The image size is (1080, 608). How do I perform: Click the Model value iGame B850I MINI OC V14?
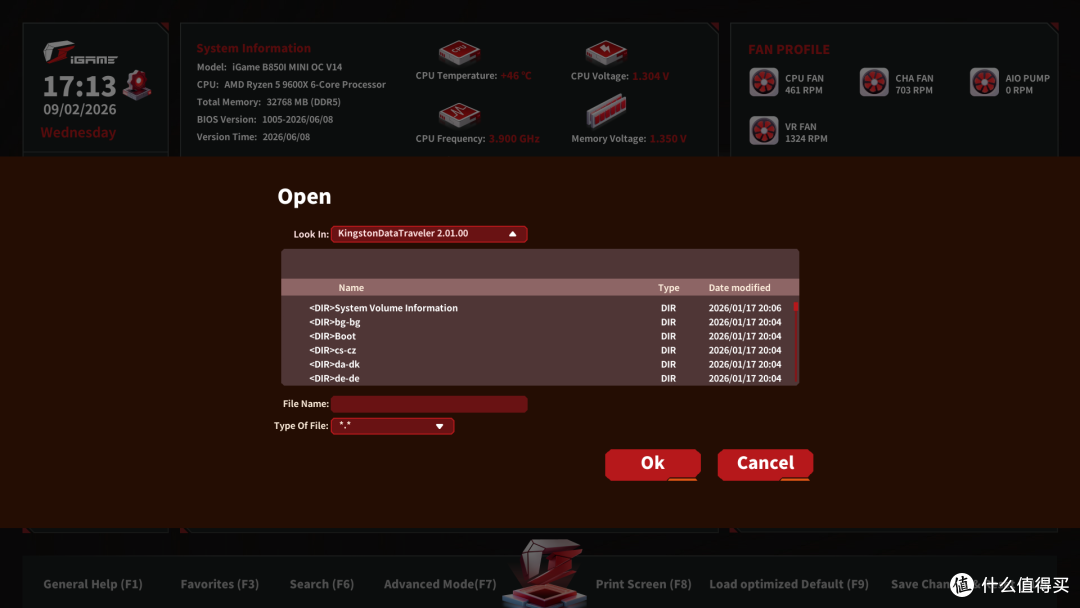tap(287, 67)
